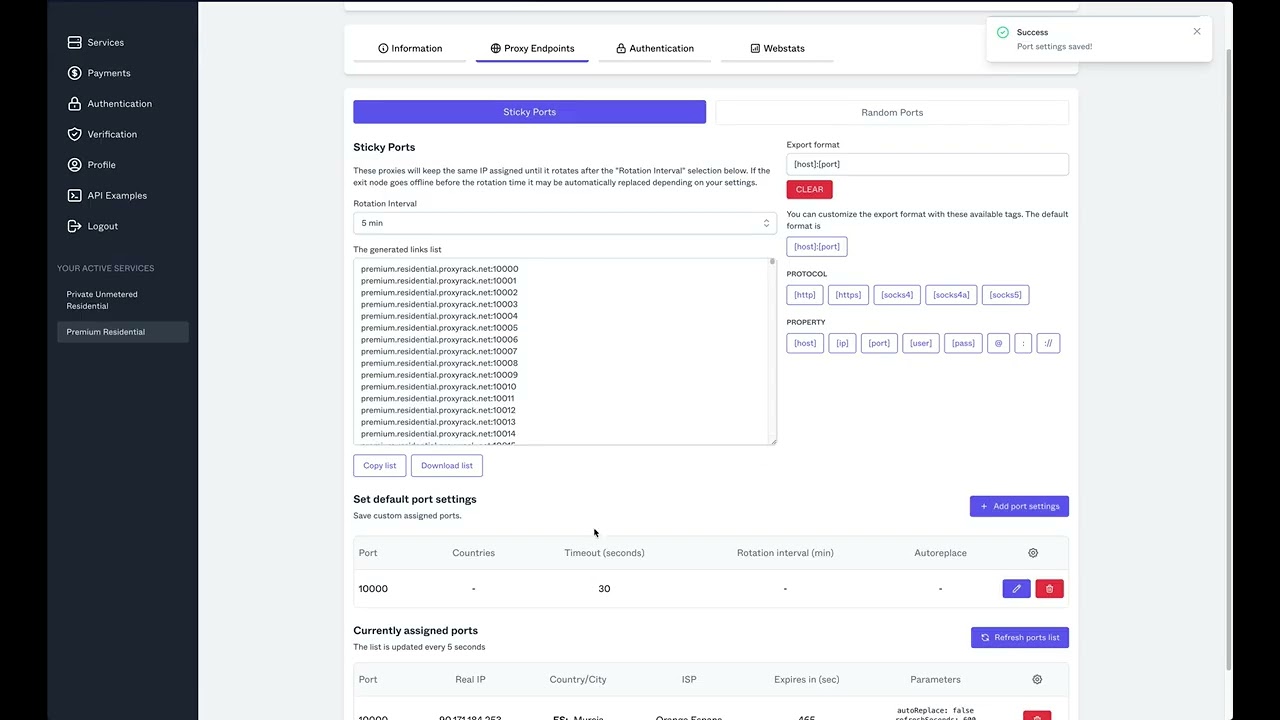Click the ISP column header

(689, 679)
